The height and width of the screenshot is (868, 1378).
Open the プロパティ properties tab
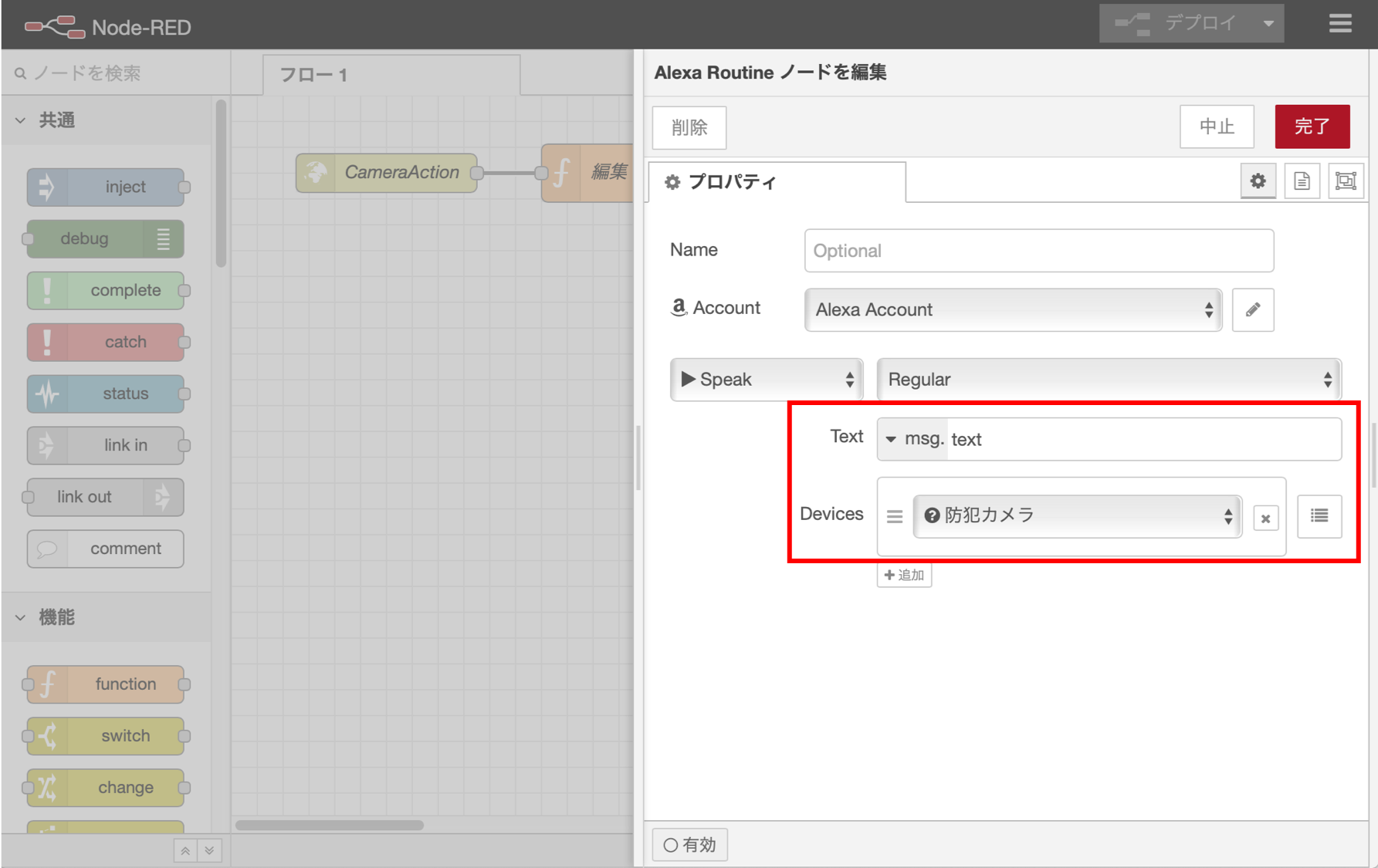click(x=777, y=182)
